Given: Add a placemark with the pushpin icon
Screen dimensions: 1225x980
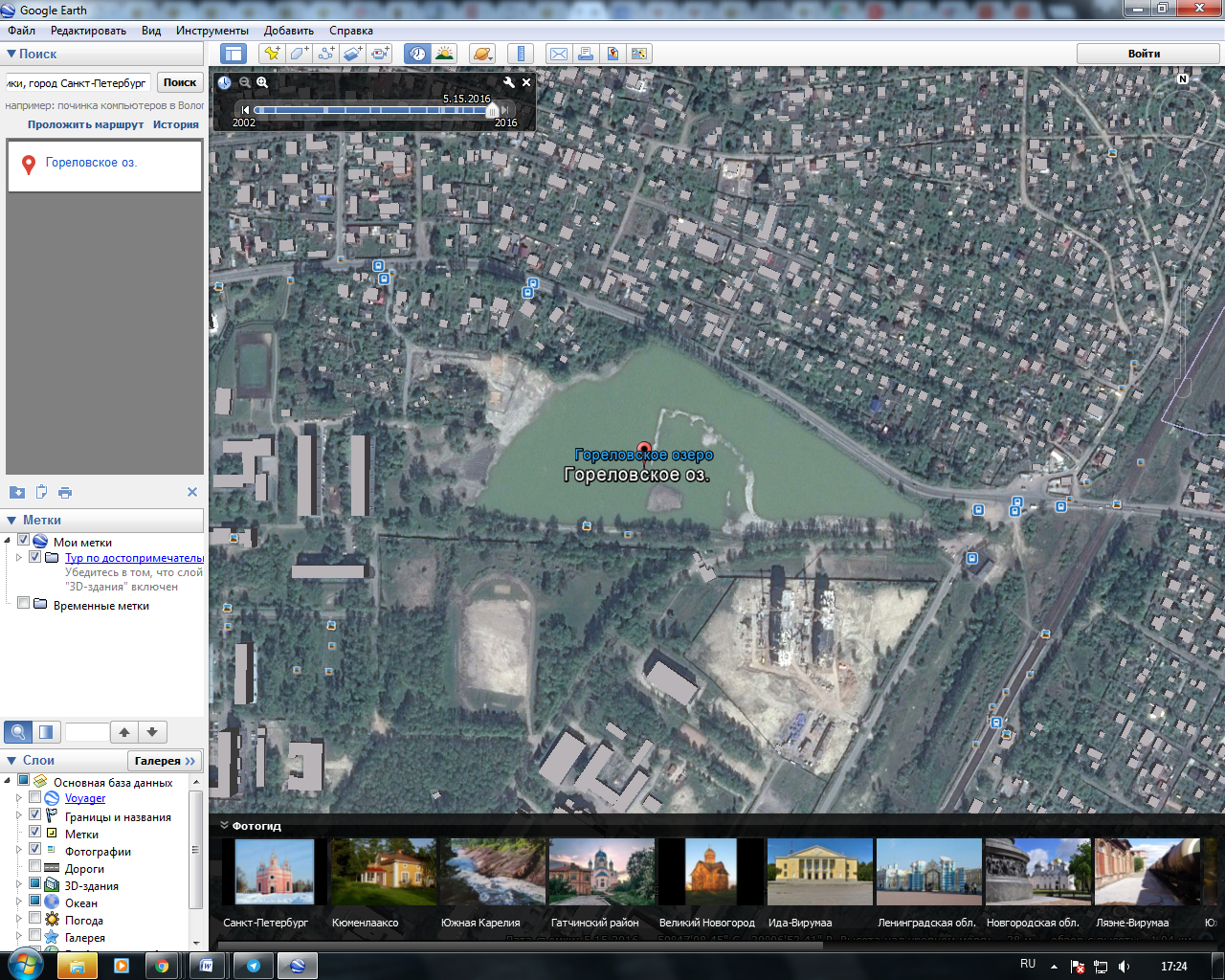Looking at the screenshot, I should coord(272,54).
